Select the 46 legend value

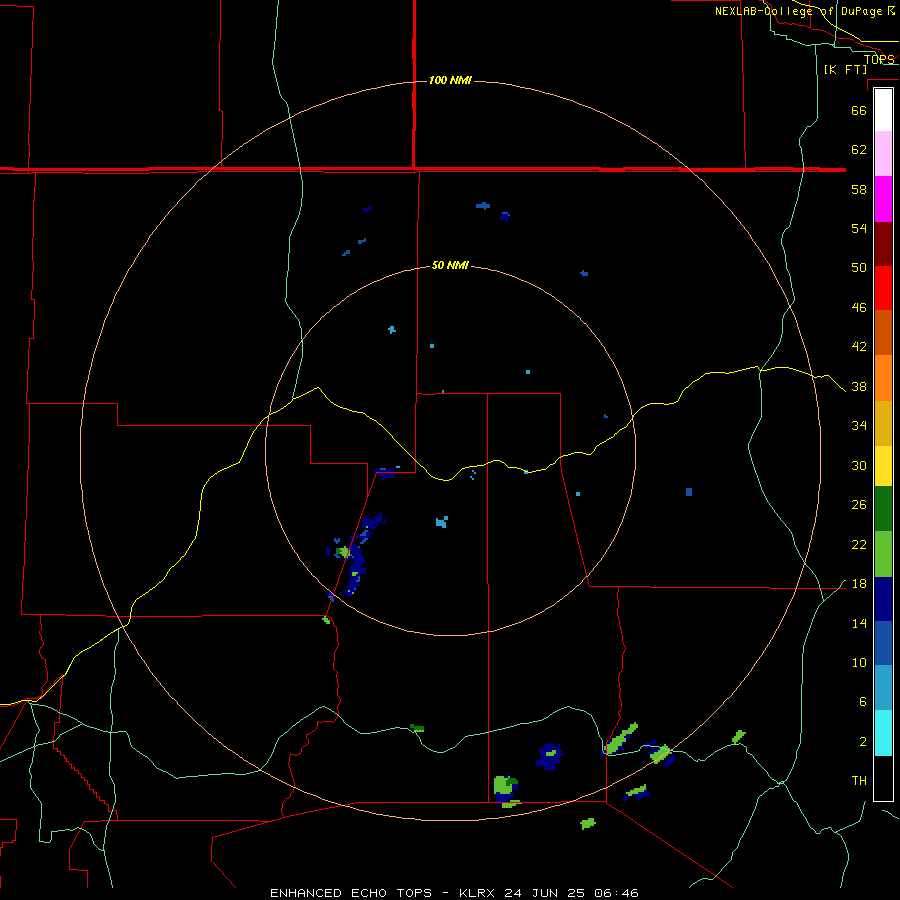click(x=859, y=308)
